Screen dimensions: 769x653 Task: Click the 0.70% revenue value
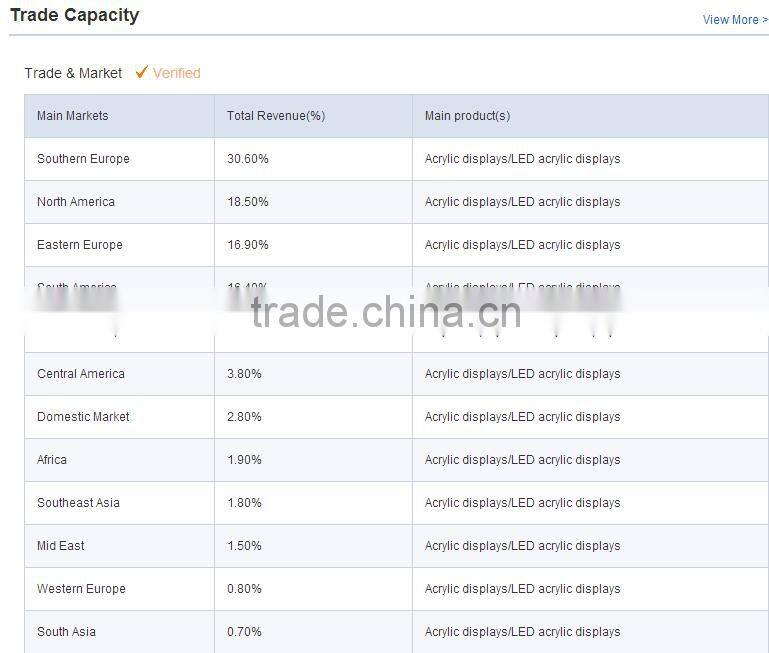click(244, 632)
